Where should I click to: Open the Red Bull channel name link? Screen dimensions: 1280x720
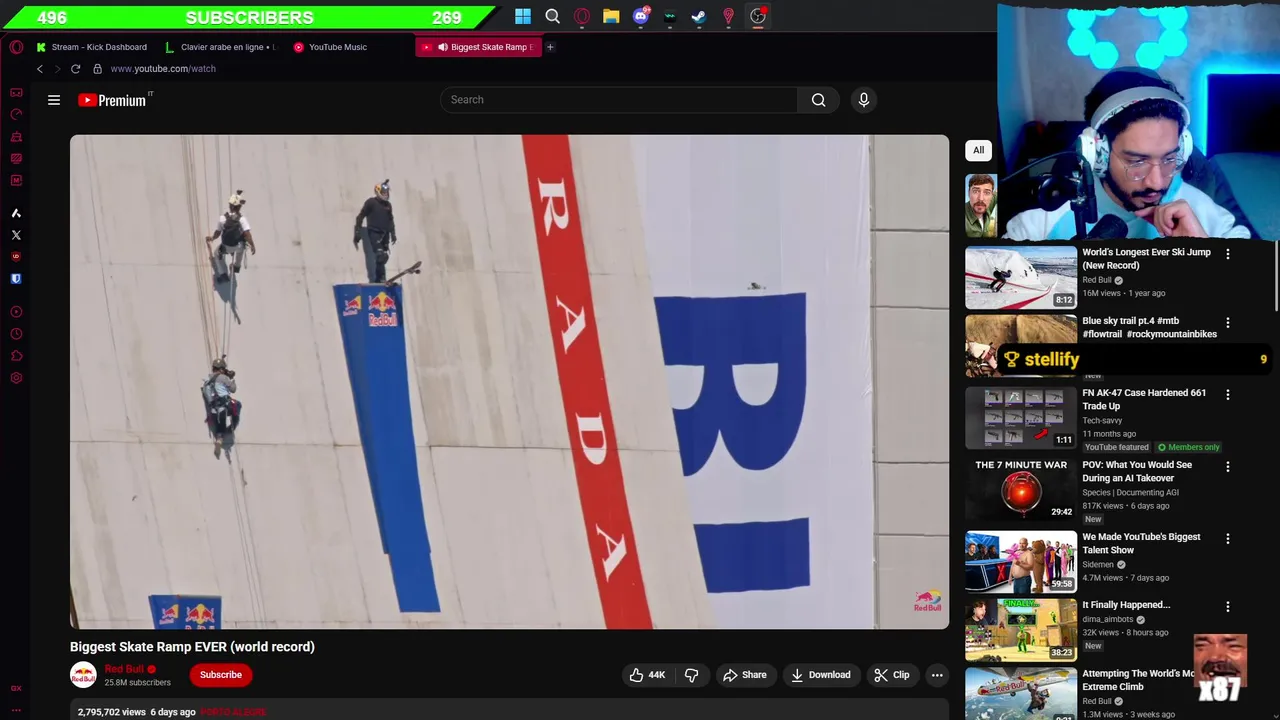point(125,669)
